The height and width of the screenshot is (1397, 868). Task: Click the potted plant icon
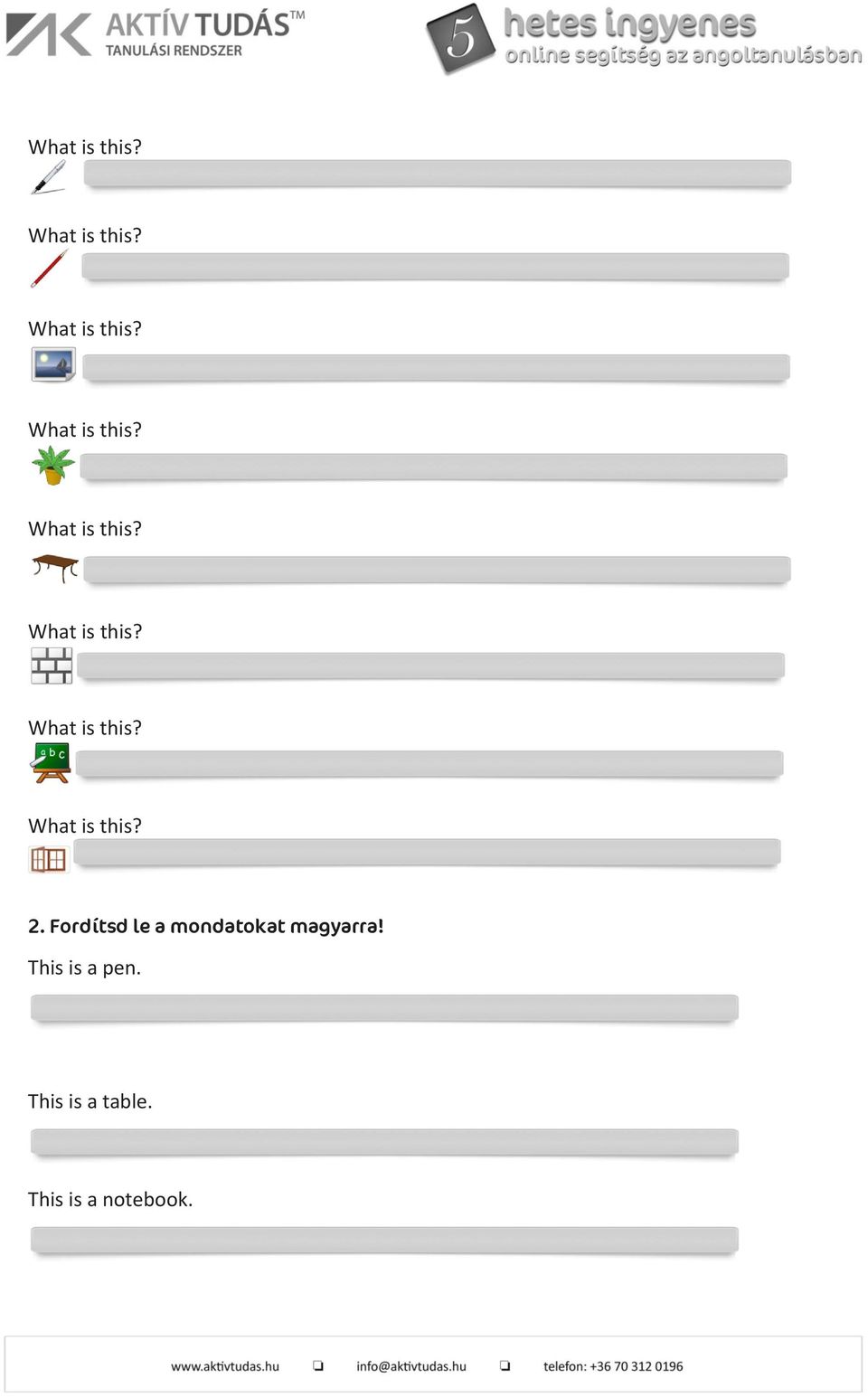(53, 466)
